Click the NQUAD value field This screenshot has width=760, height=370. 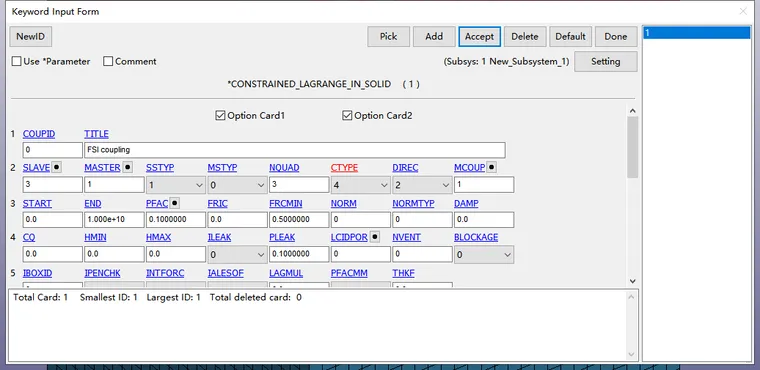[x=299, y=185]
